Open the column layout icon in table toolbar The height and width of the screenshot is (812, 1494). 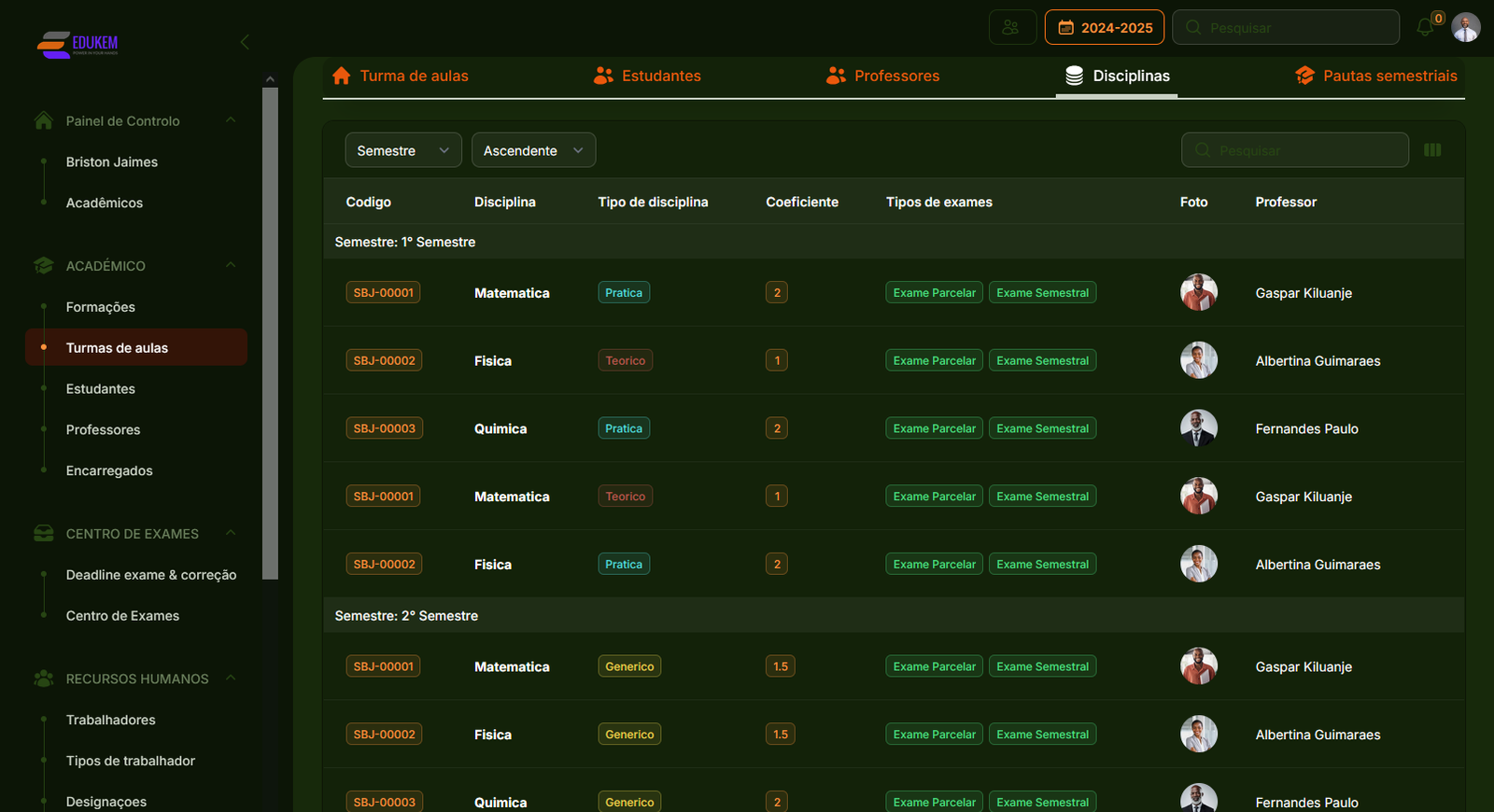(x=1432, y=150)
